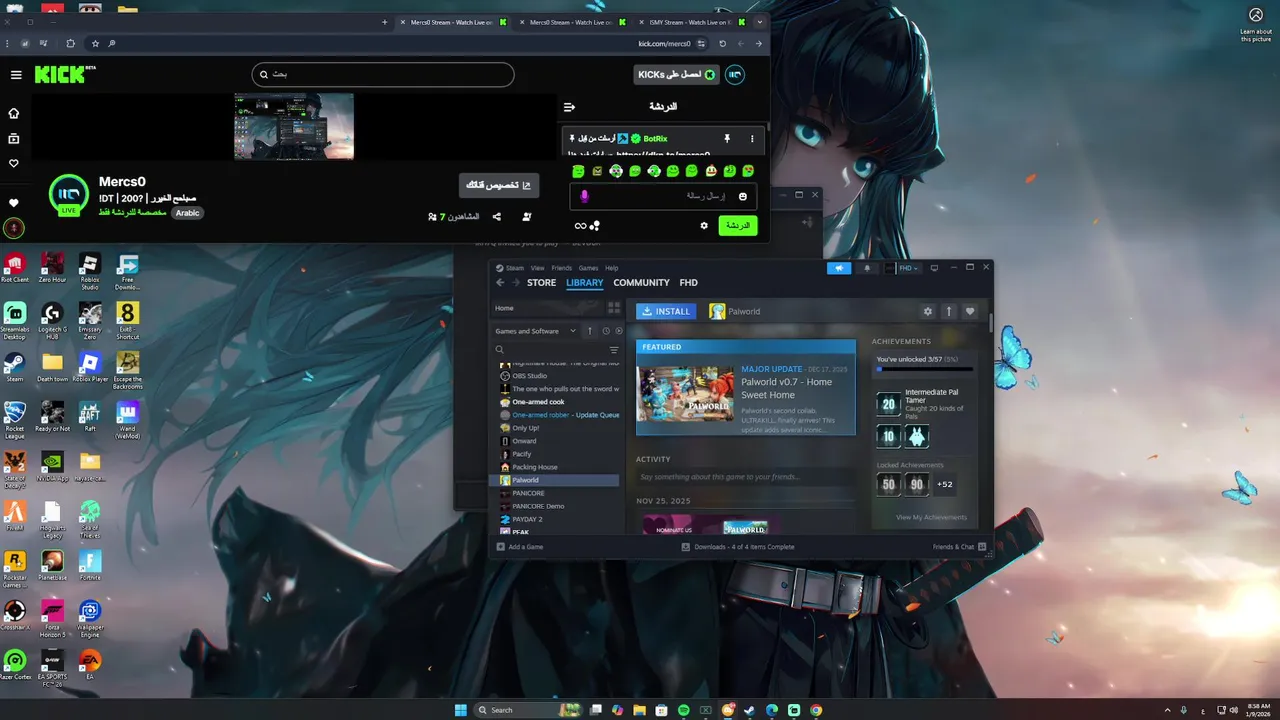1280x720 pixels.
Task: Open the View menu in Steam
Action: pyautogui.click(x=538, y=268)
